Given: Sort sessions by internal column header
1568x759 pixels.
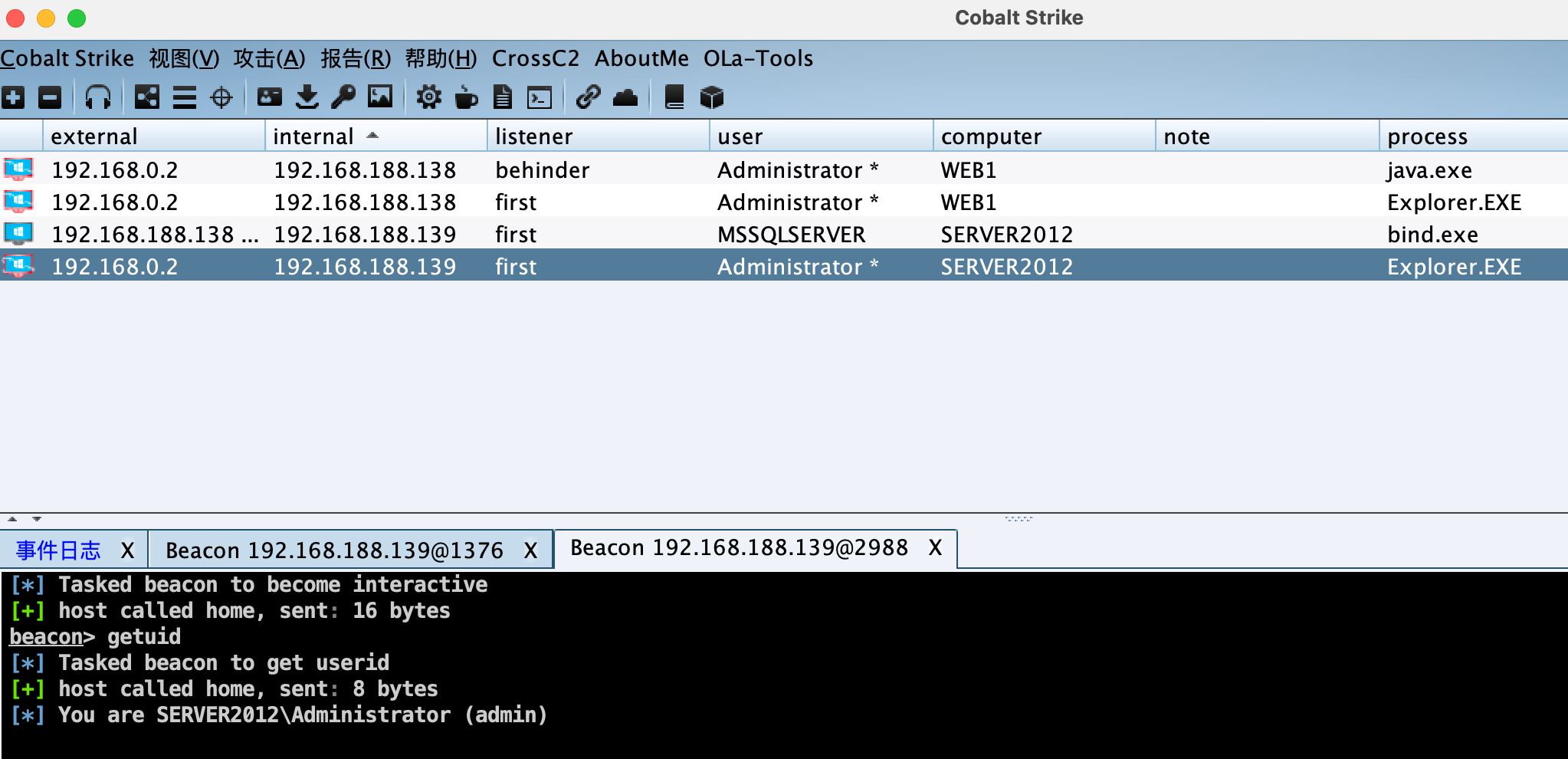Looking at the screenshot, I should [x=314, y=136].
